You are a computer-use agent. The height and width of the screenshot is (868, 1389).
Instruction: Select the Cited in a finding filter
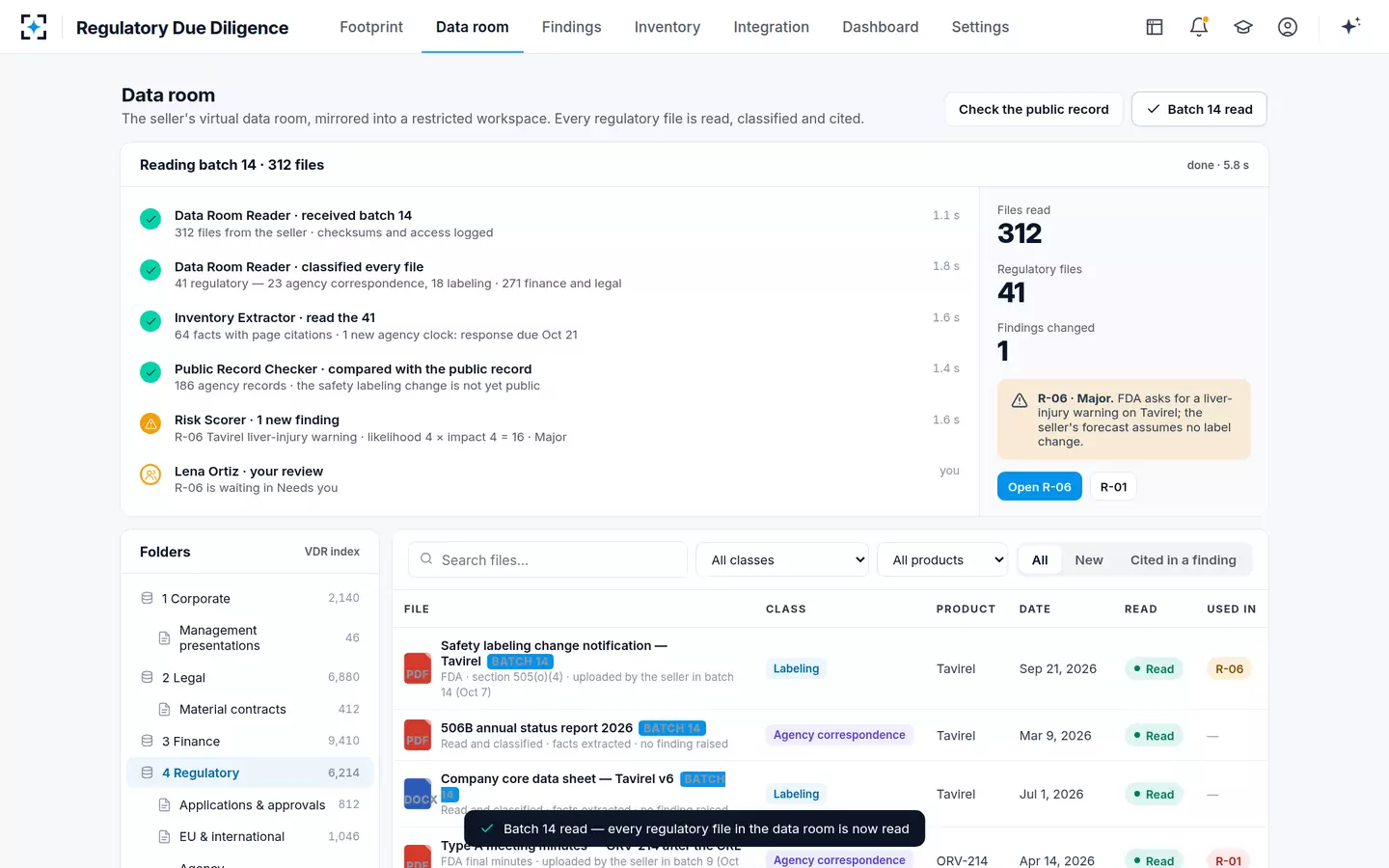(1183, 559)
